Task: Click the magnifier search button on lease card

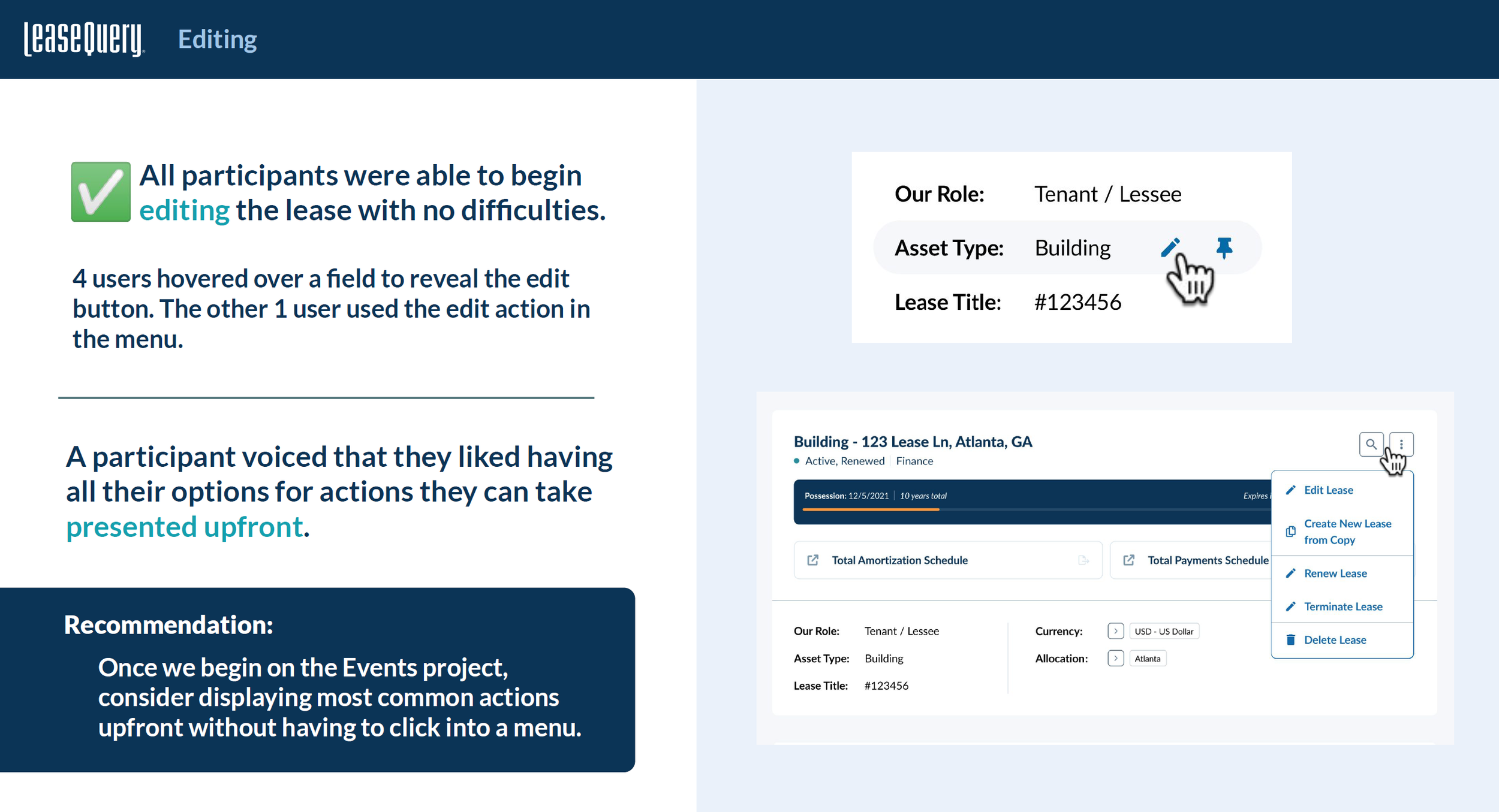Action: (1371, 444)
